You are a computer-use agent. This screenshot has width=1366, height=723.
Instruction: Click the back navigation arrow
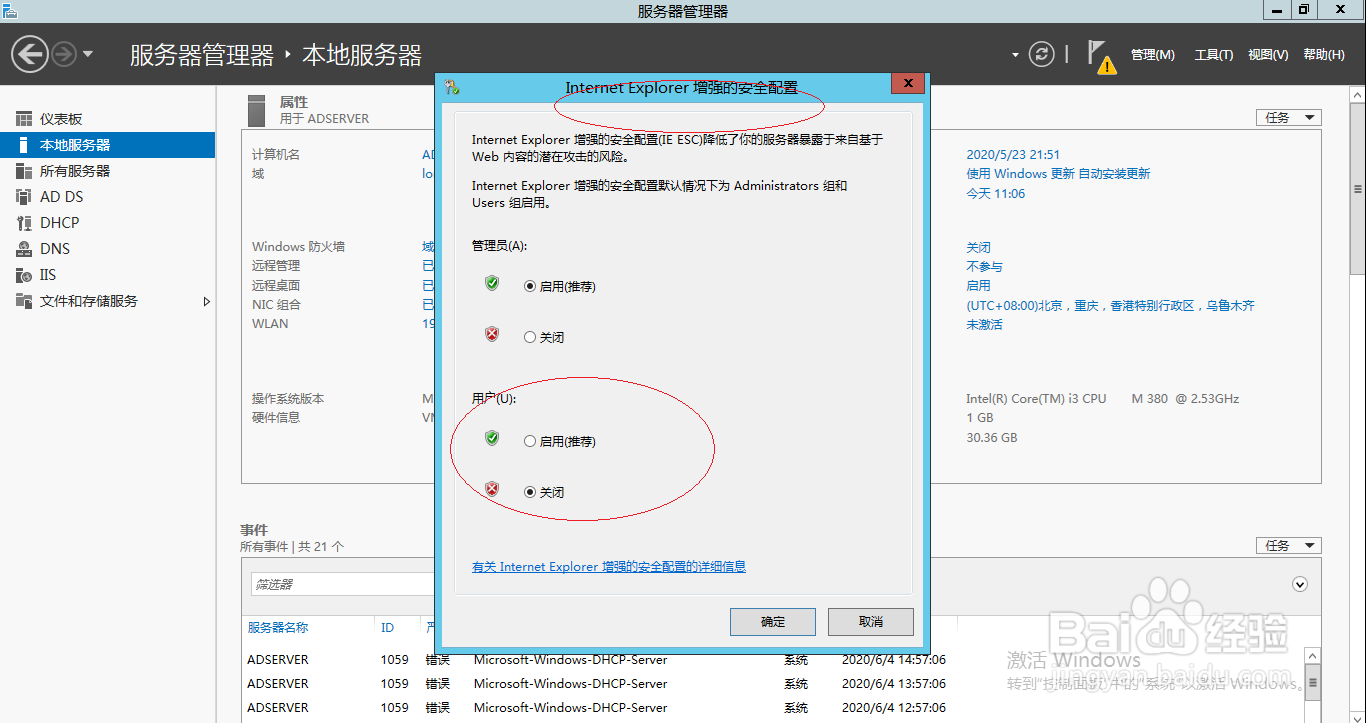coord(31,54)
